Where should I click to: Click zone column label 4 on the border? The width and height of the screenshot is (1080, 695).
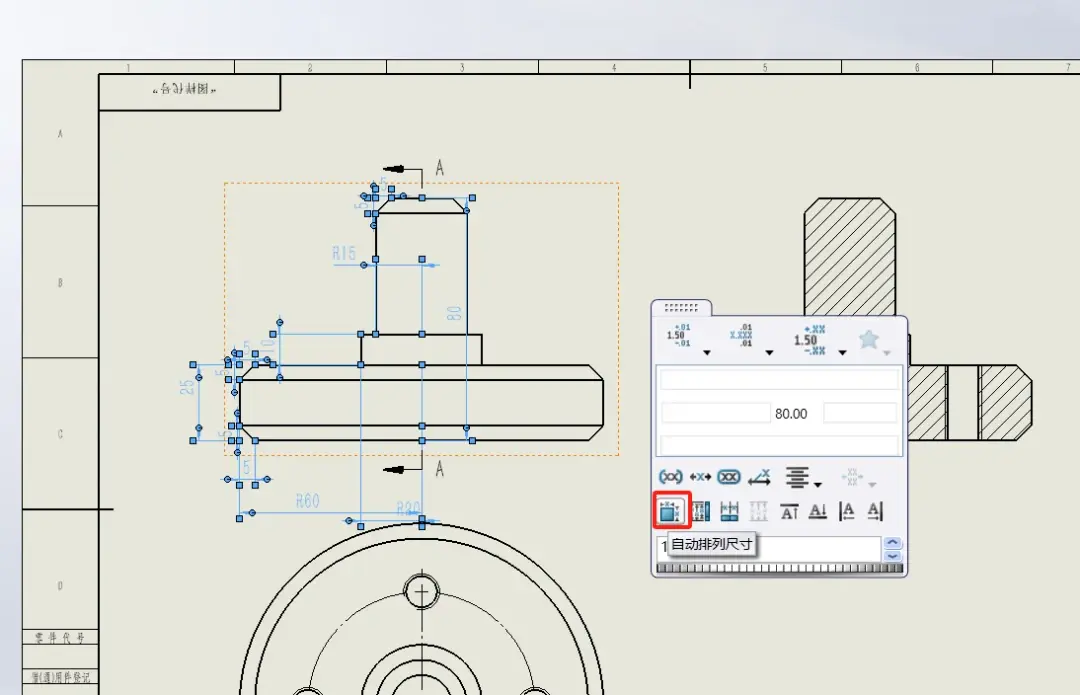pyautogui.click(x=614, y=68)
